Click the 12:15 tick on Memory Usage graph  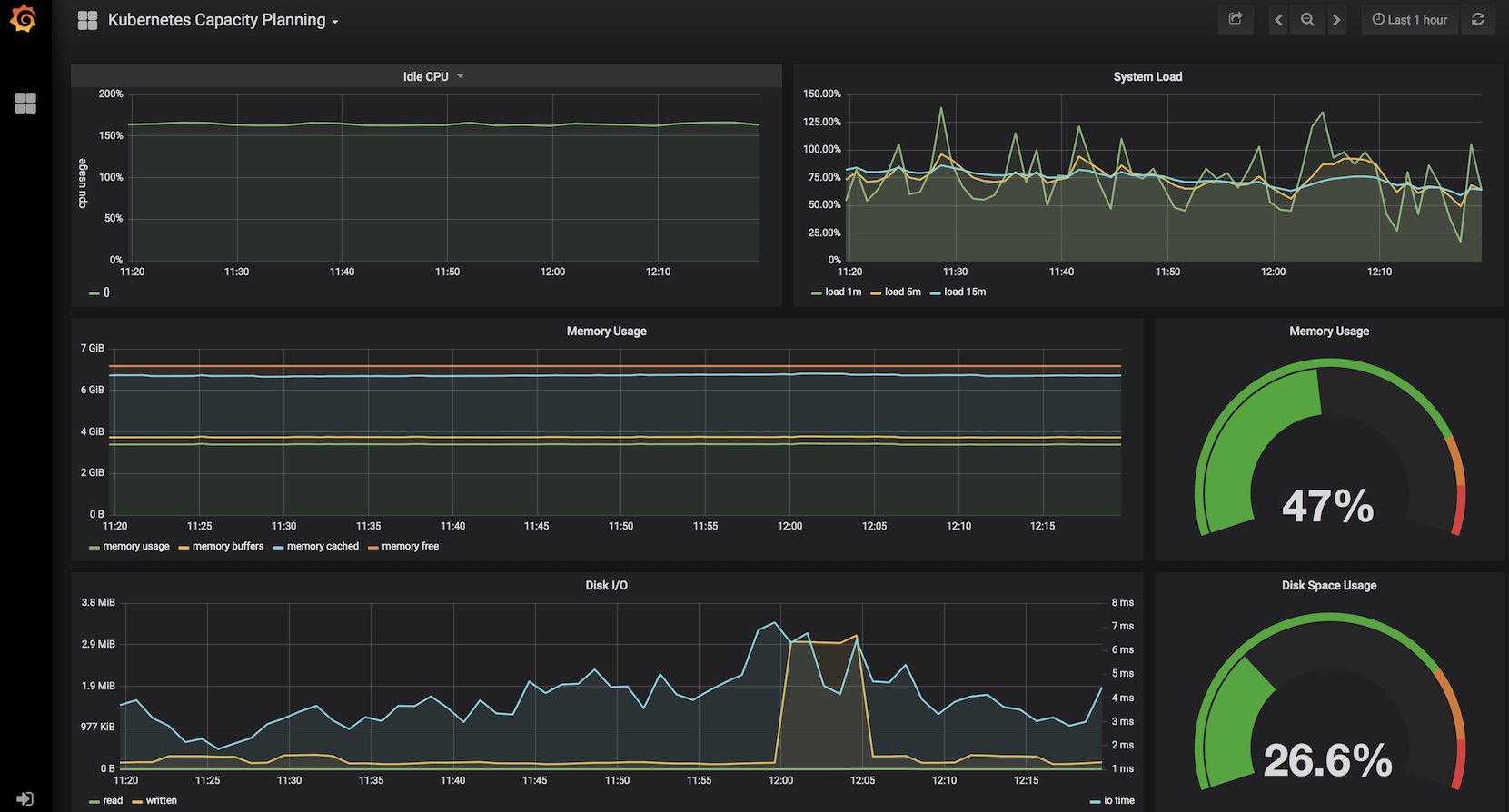1043,526
